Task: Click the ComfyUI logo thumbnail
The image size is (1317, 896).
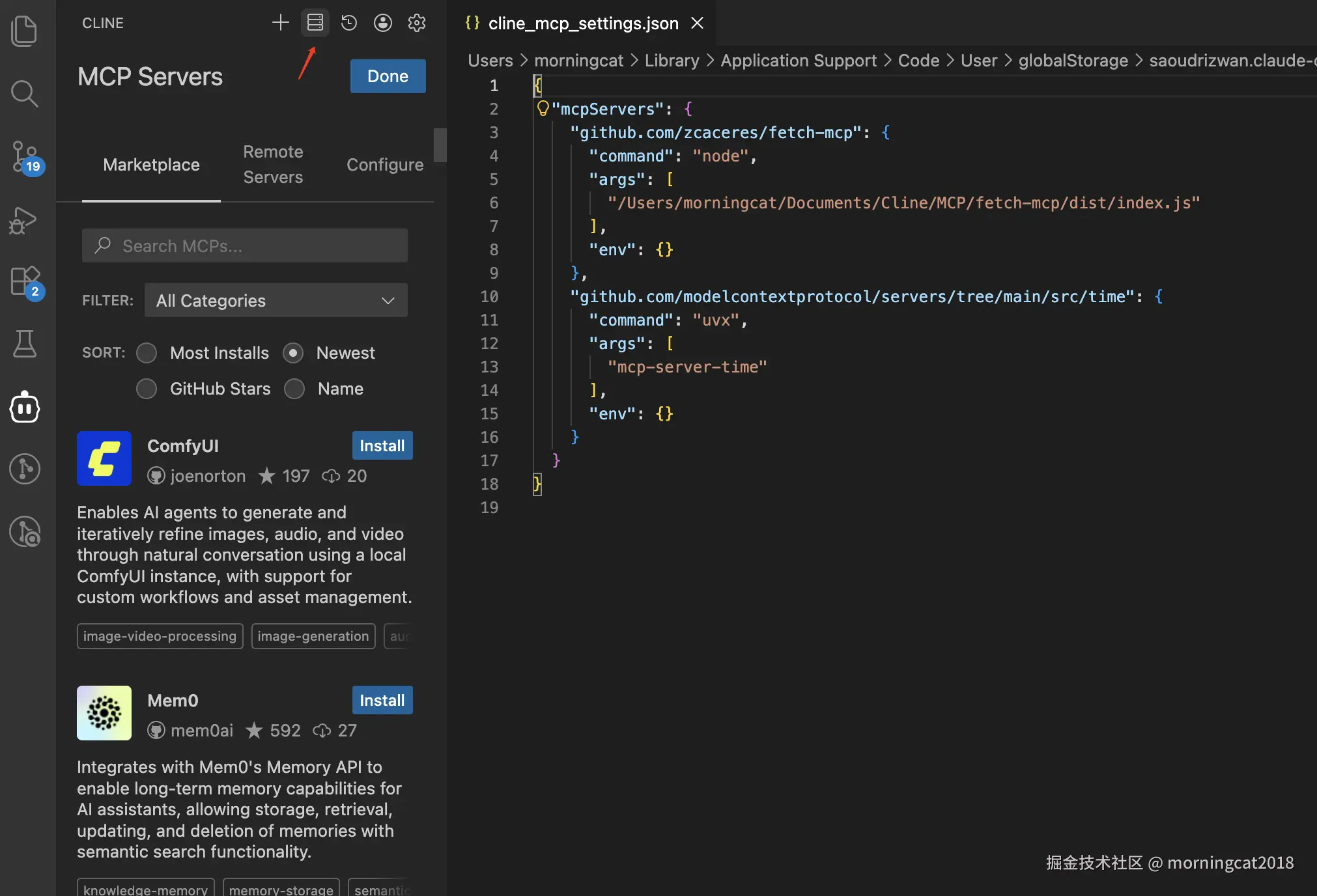Action: pos(104,458)
